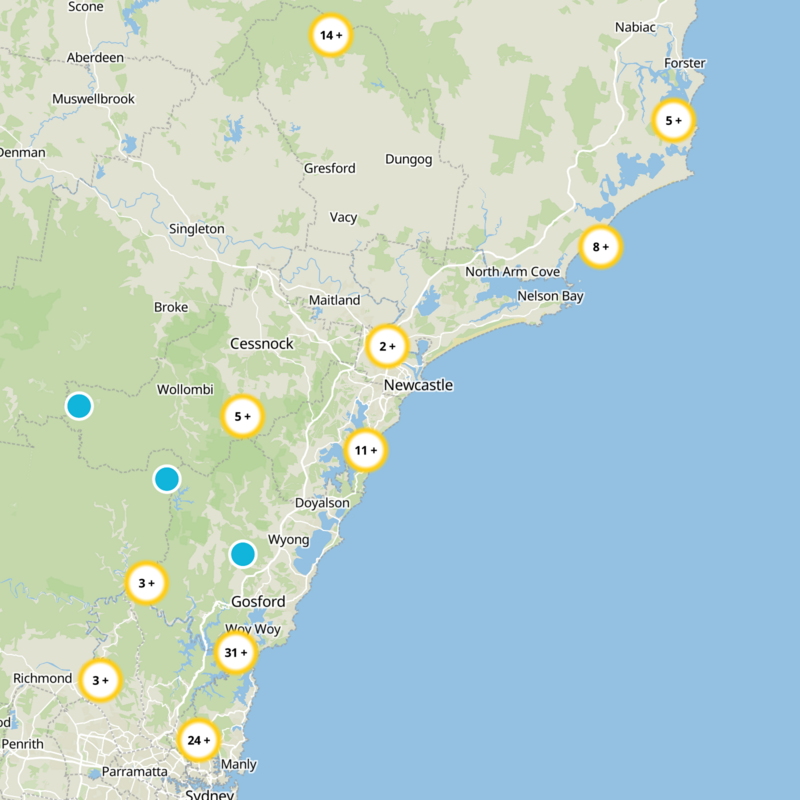Open the 2+ cluster marker above Newcastle
The image size is (800, 800).
point(387,346)
